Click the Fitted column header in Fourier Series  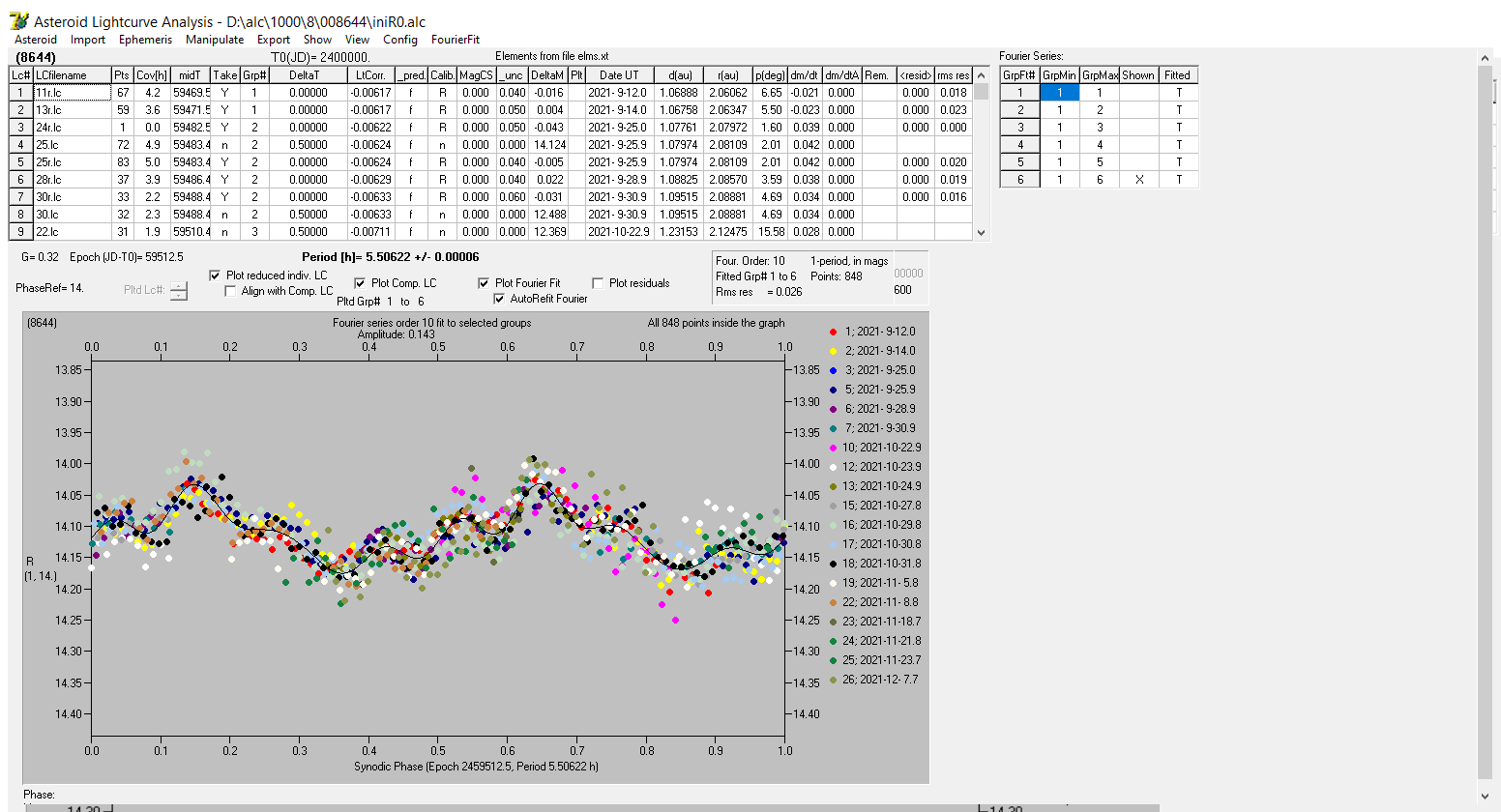point(1178,75)
